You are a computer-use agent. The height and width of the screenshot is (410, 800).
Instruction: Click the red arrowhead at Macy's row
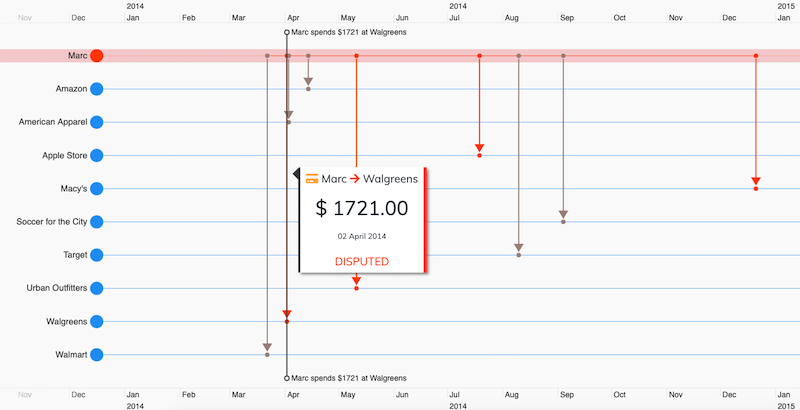(x=756, y=181)
